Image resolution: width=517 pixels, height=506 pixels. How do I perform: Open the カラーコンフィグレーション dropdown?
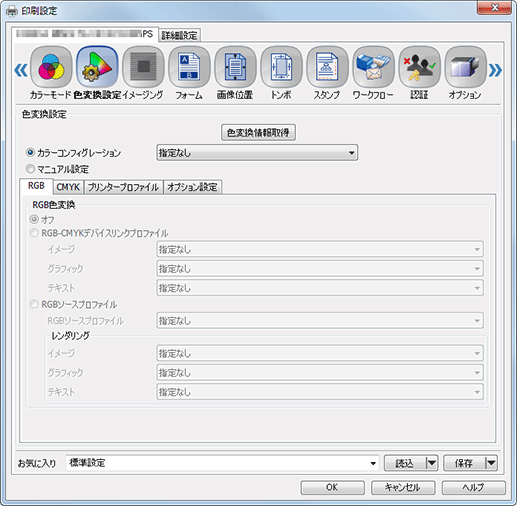pyautogui.click(x=257, y=153)
